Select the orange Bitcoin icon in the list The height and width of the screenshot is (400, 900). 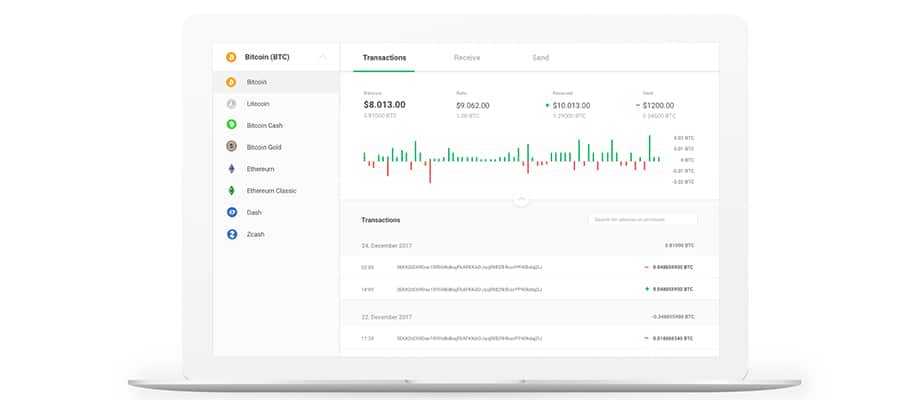click(x=231, y=82)
